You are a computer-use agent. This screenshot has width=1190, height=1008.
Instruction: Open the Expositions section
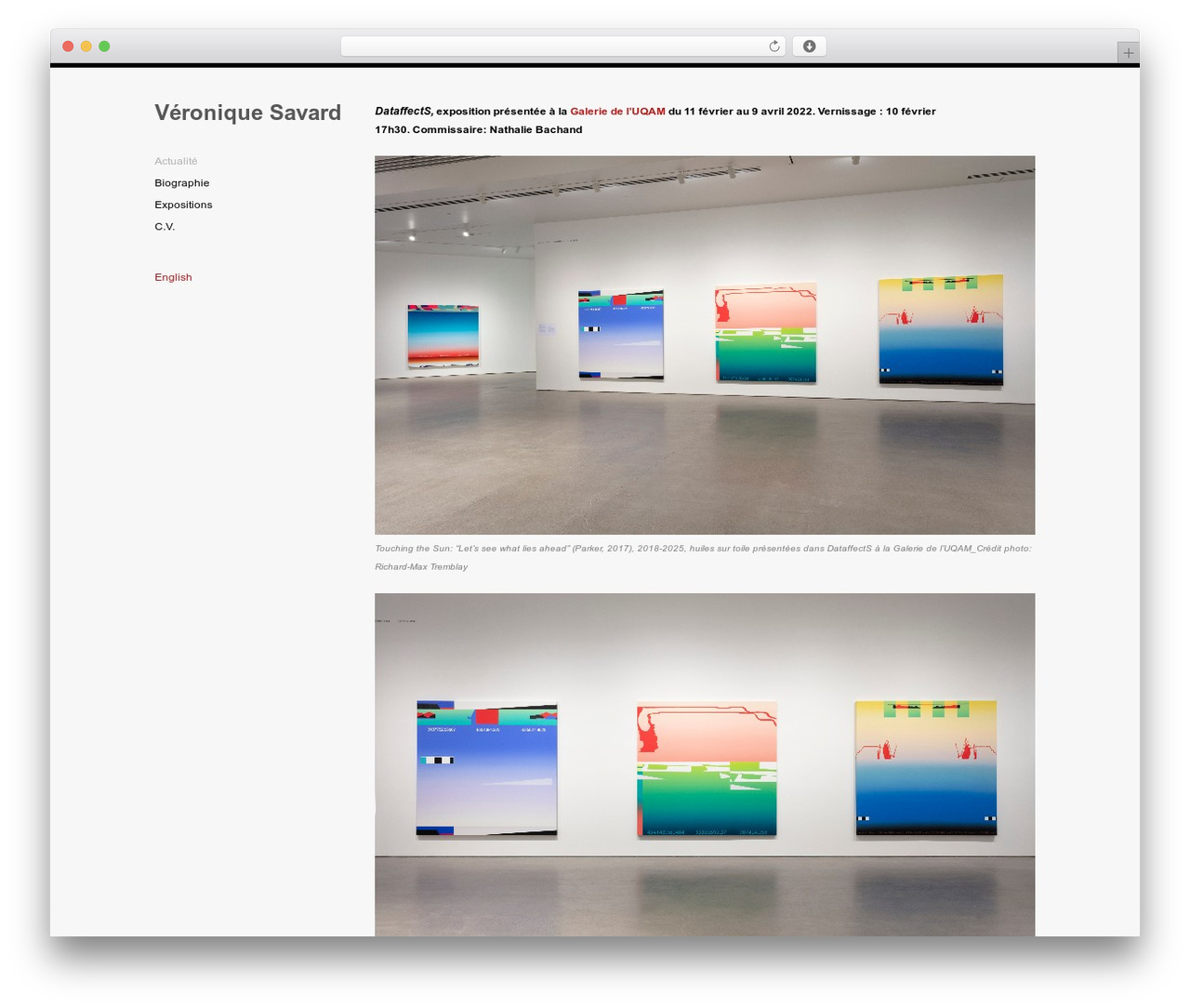point(183,205)
